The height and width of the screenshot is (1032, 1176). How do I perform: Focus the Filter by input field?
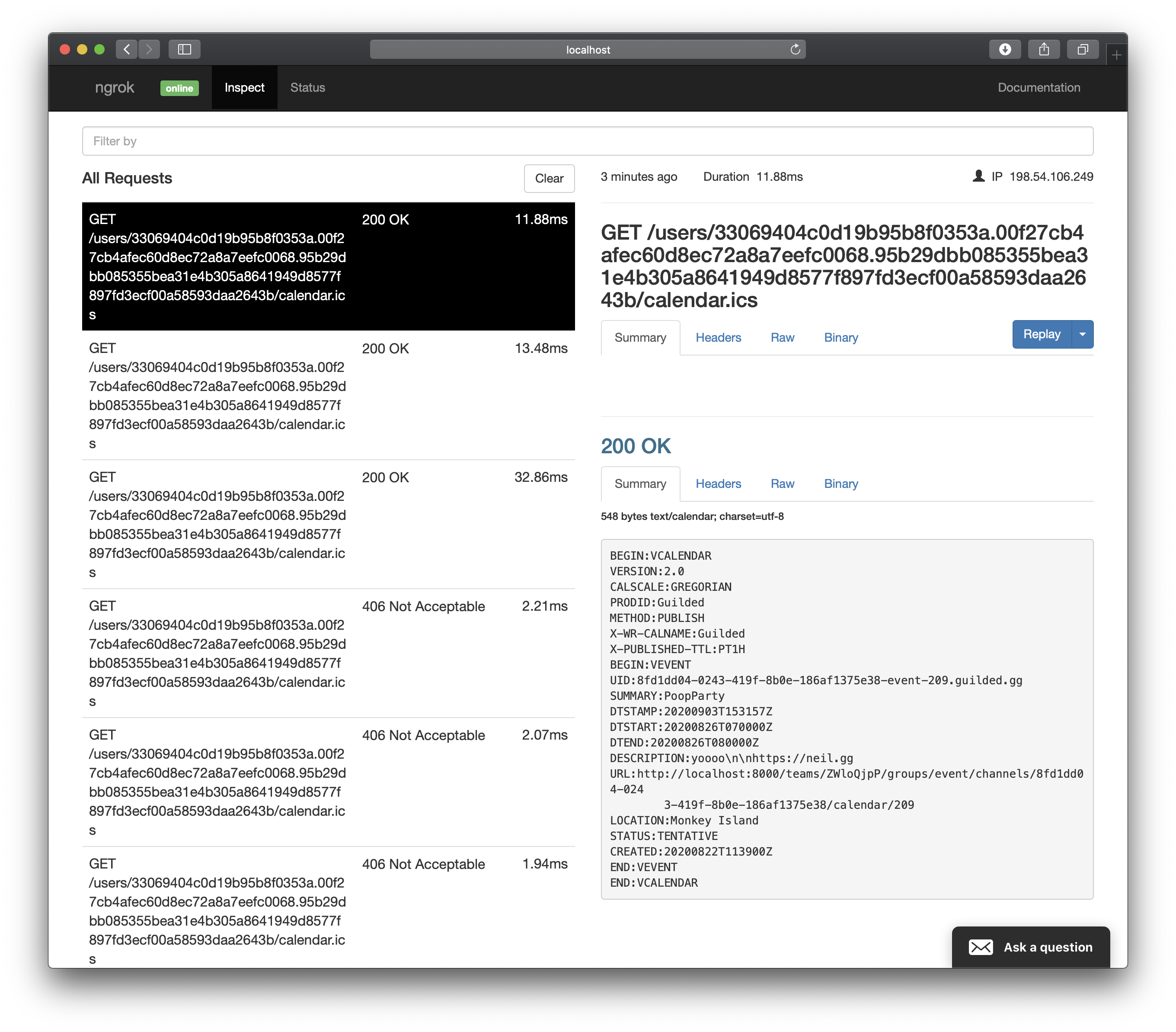(x=588, y=141)
